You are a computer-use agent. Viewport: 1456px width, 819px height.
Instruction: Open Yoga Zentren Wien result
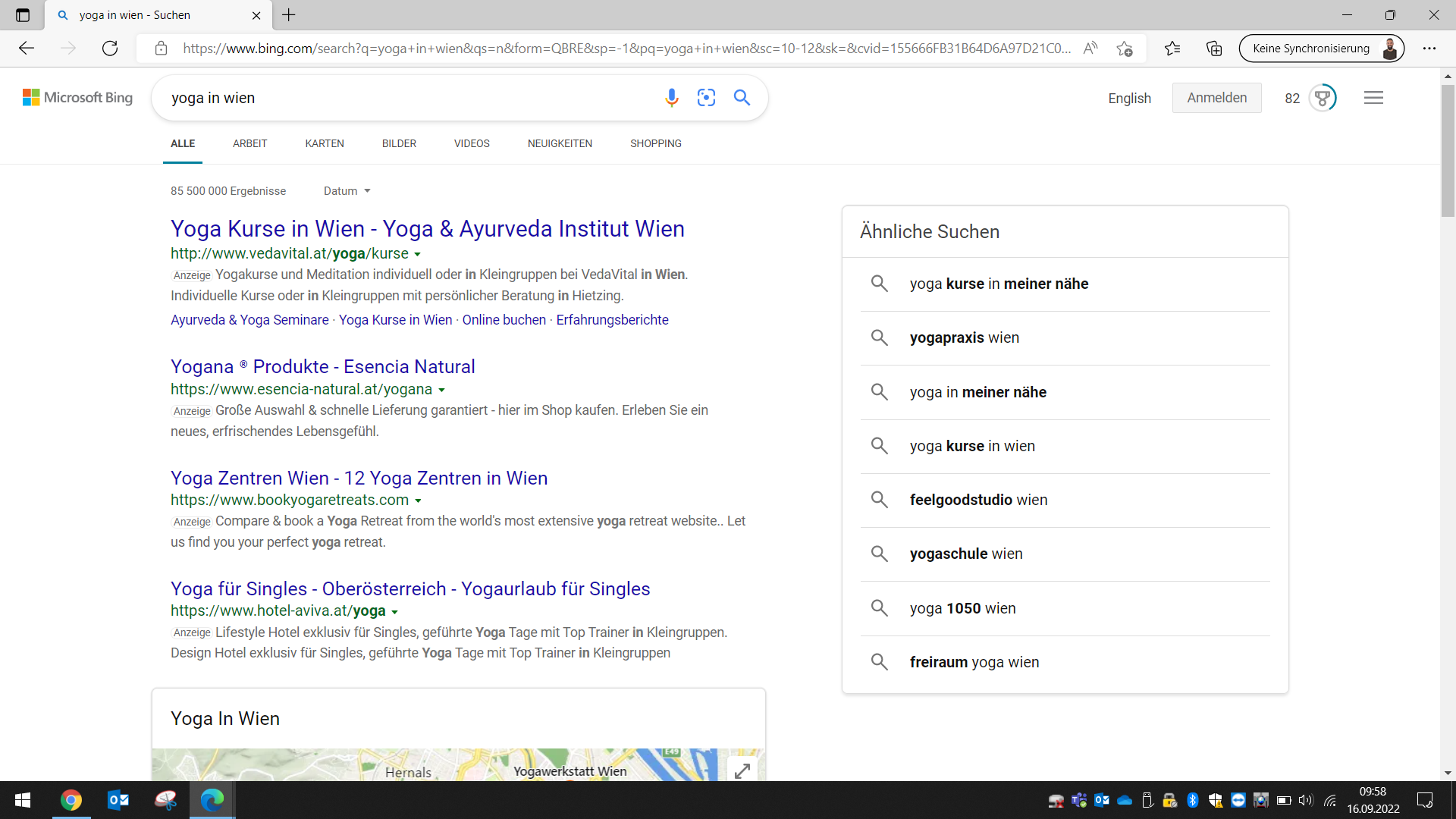point(359,479)
